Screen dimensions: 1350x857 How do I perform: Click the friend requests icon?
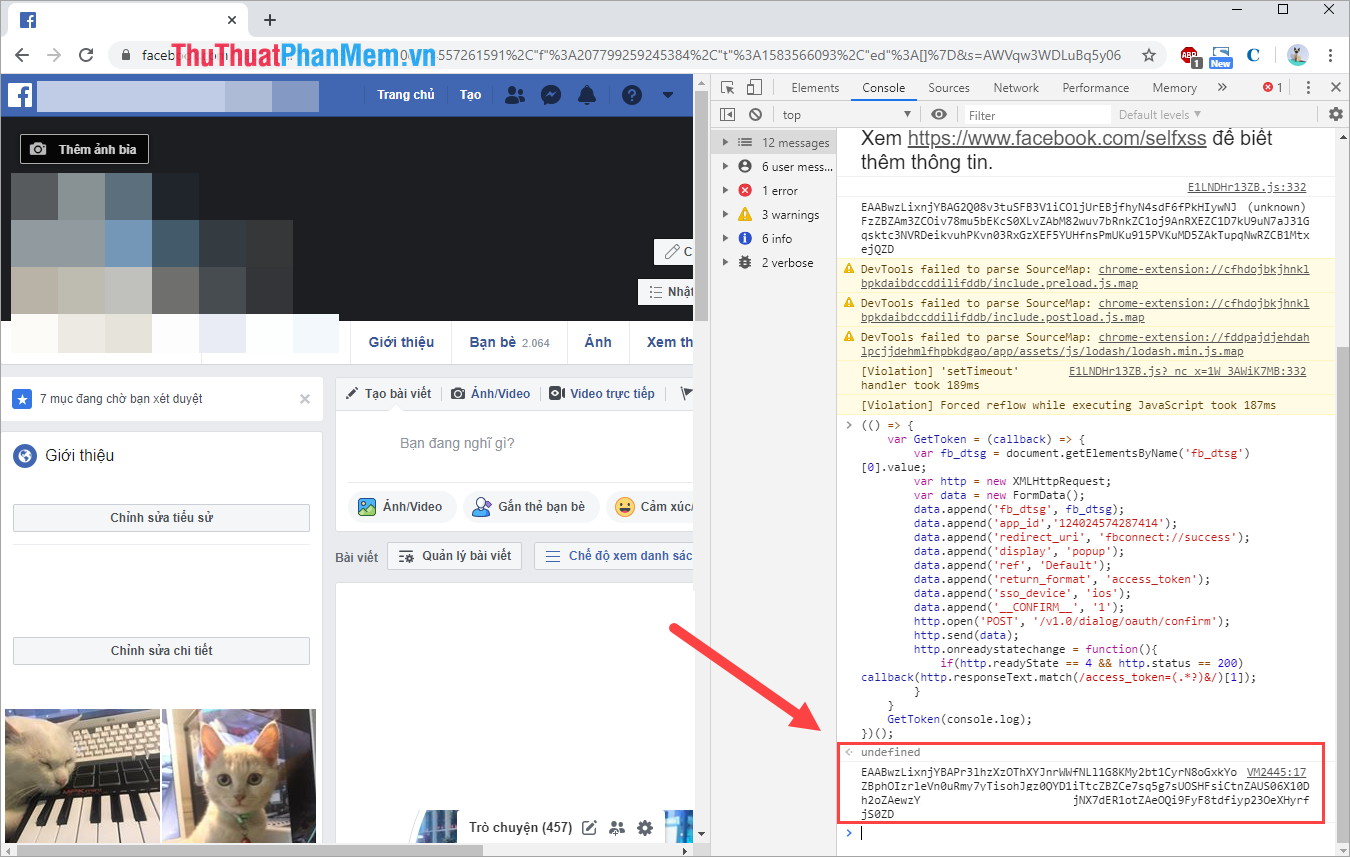click(515, 94)
